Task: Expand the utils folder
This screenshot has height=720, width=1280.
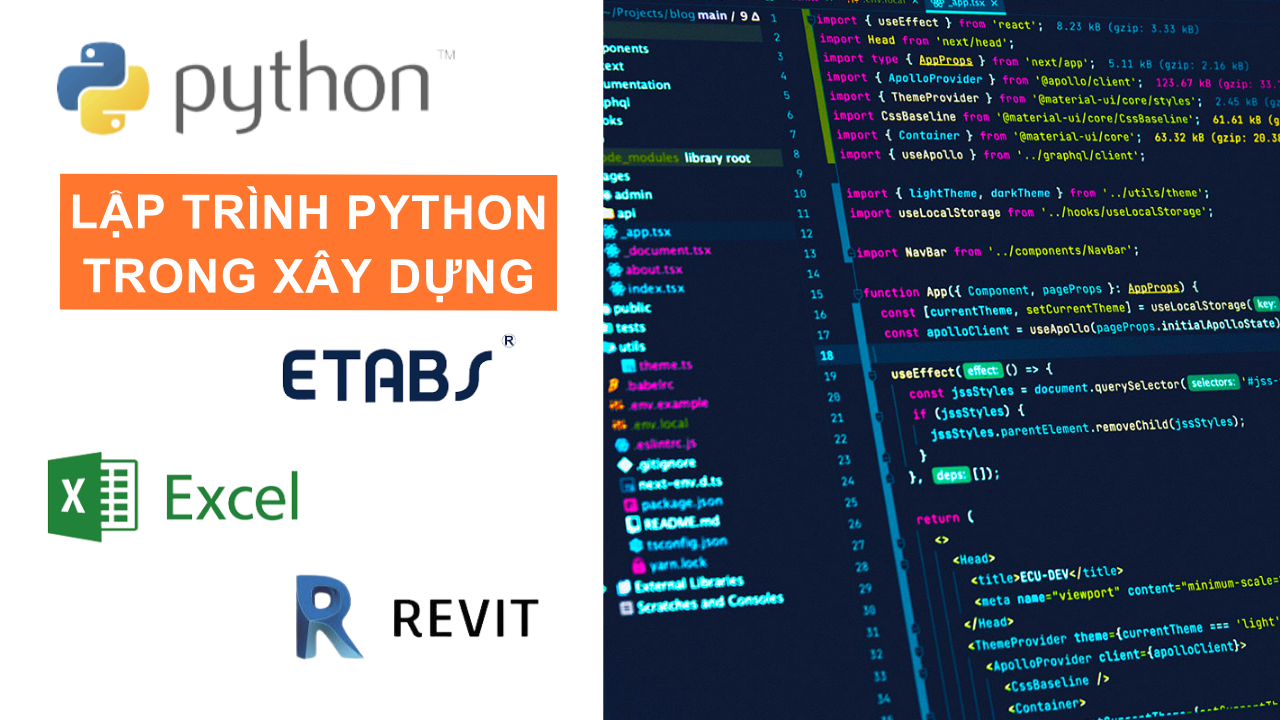Action: pos(630,347)
